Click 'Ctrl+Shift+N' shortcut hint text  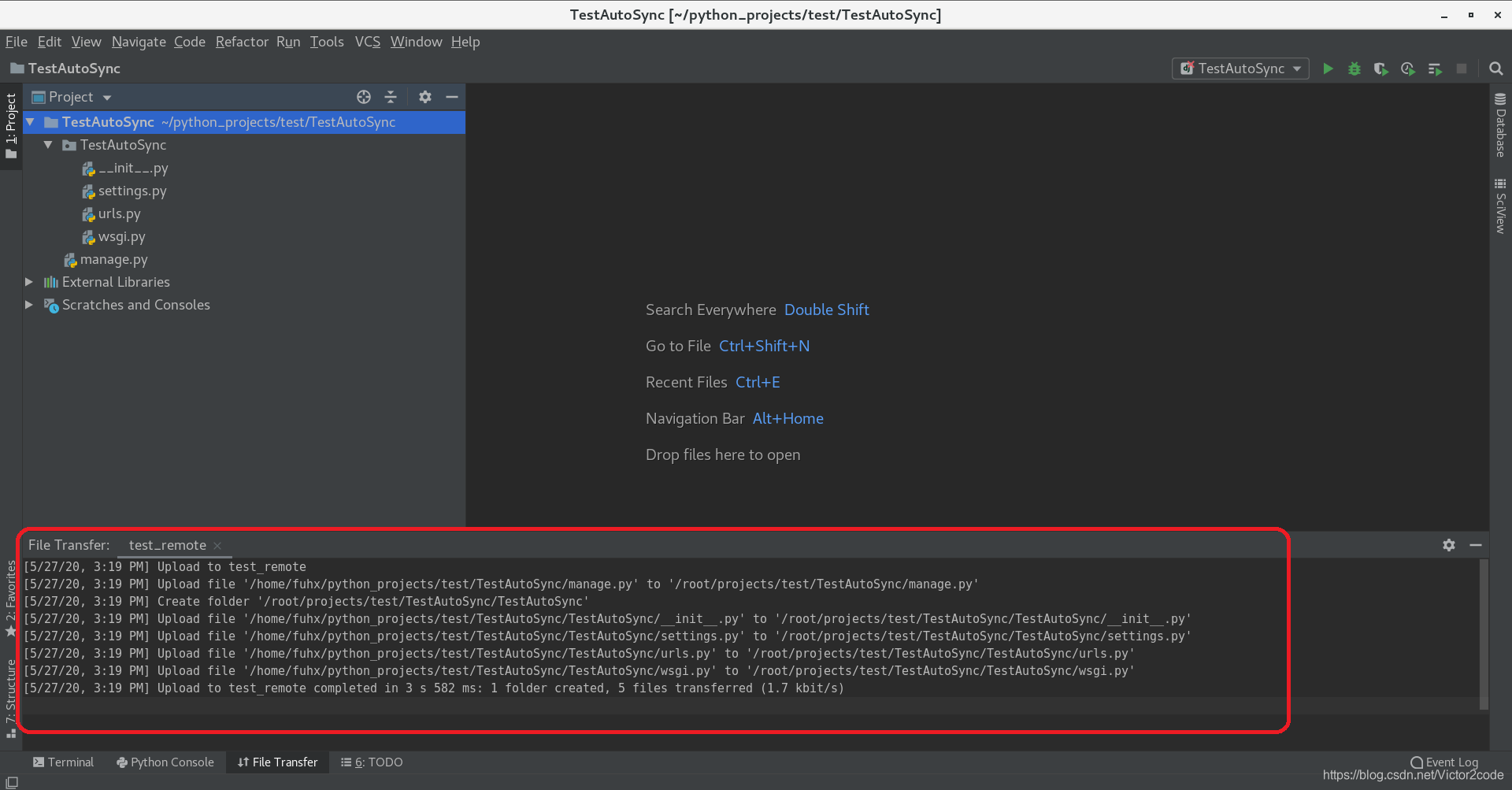coord(765,346)
